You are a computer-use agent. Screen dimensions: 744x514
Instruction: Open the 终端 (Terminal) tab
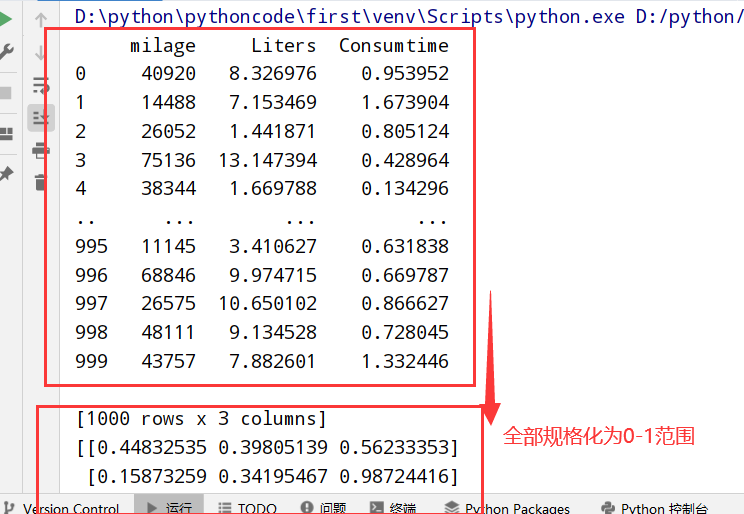pos(392,508)
